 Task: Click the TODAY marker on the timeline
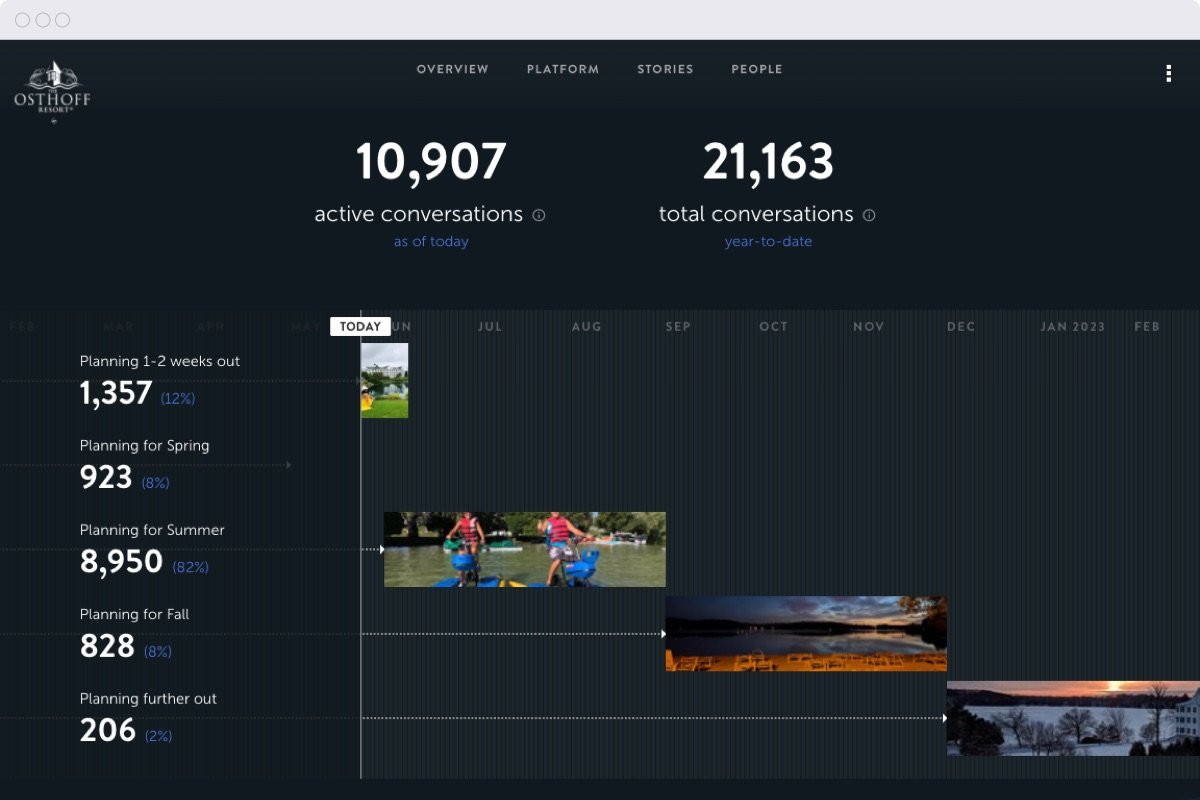click(360, 326)
